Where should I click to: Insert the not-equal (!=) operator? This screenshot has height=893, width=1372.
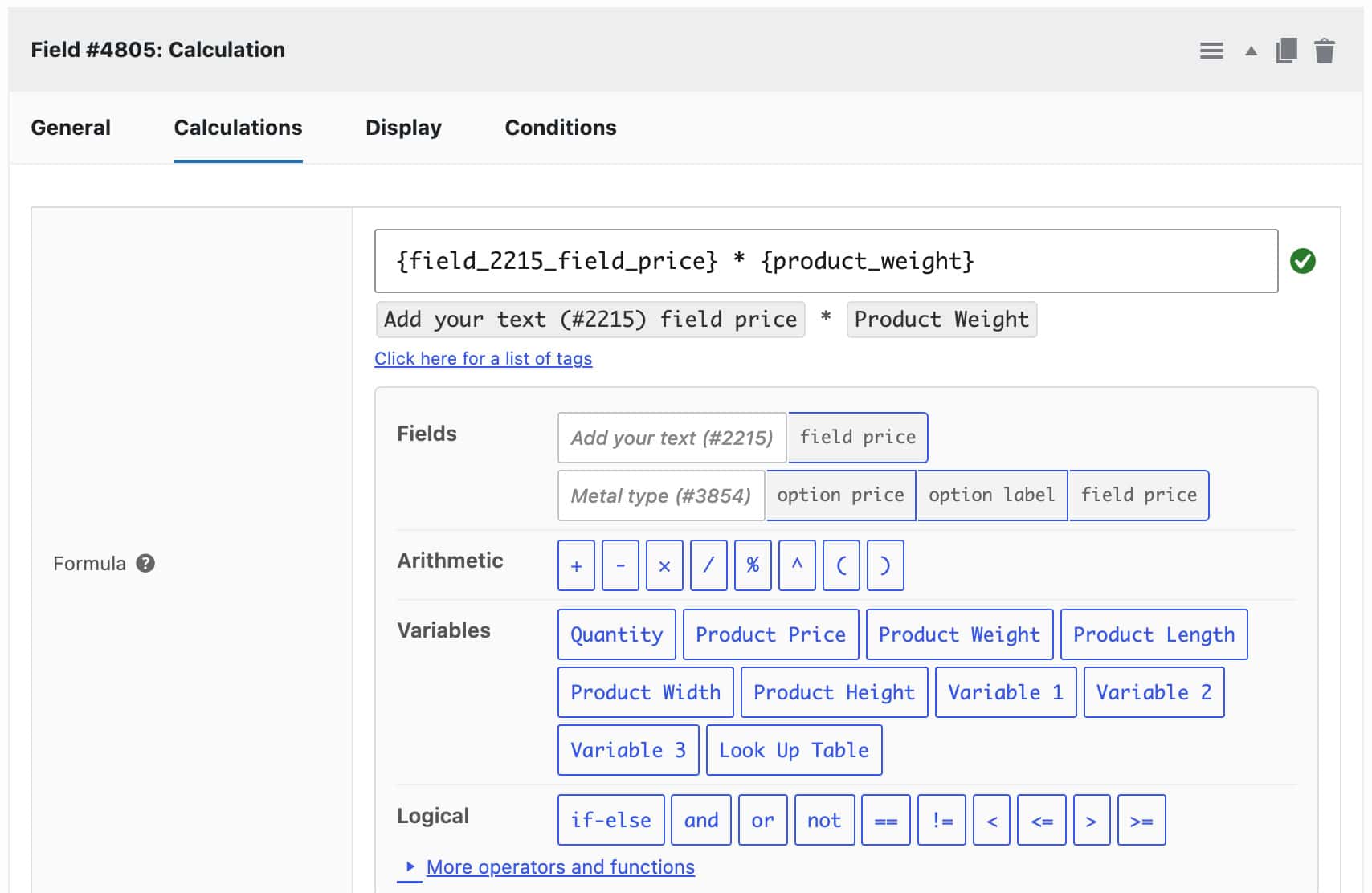(941, 820)
